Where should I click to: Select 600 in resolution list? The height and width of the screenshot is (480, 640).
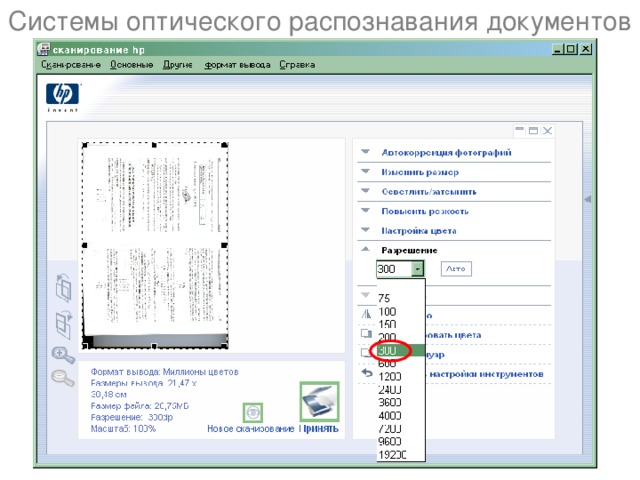387,363
